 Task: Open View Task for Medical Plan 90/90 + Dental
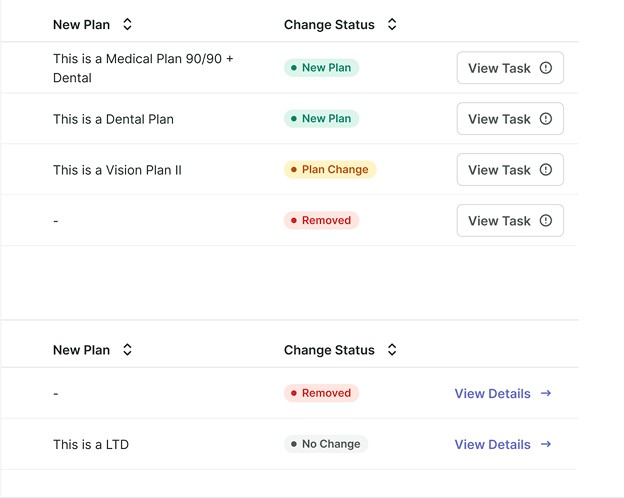click(x=510, y=68)
